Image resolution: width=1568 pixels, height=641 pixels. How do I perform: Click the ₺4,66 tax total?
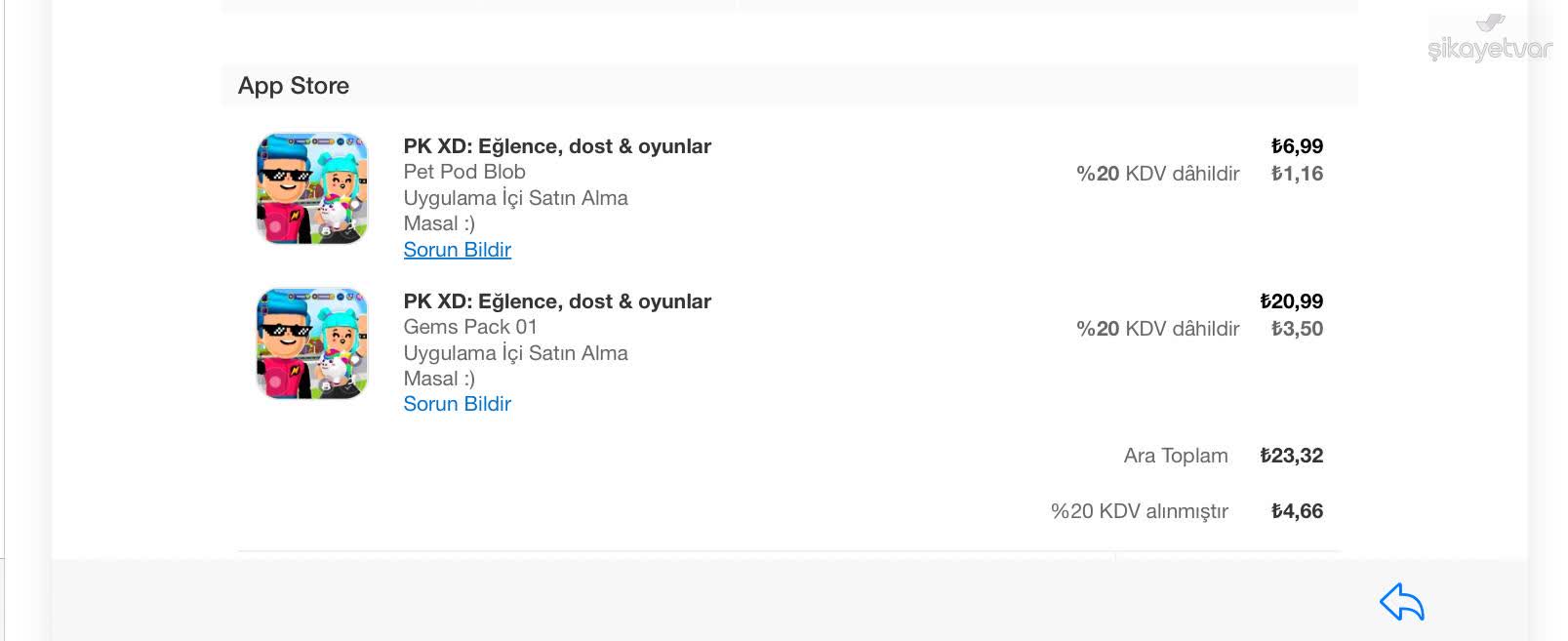tap(1297, 511)
